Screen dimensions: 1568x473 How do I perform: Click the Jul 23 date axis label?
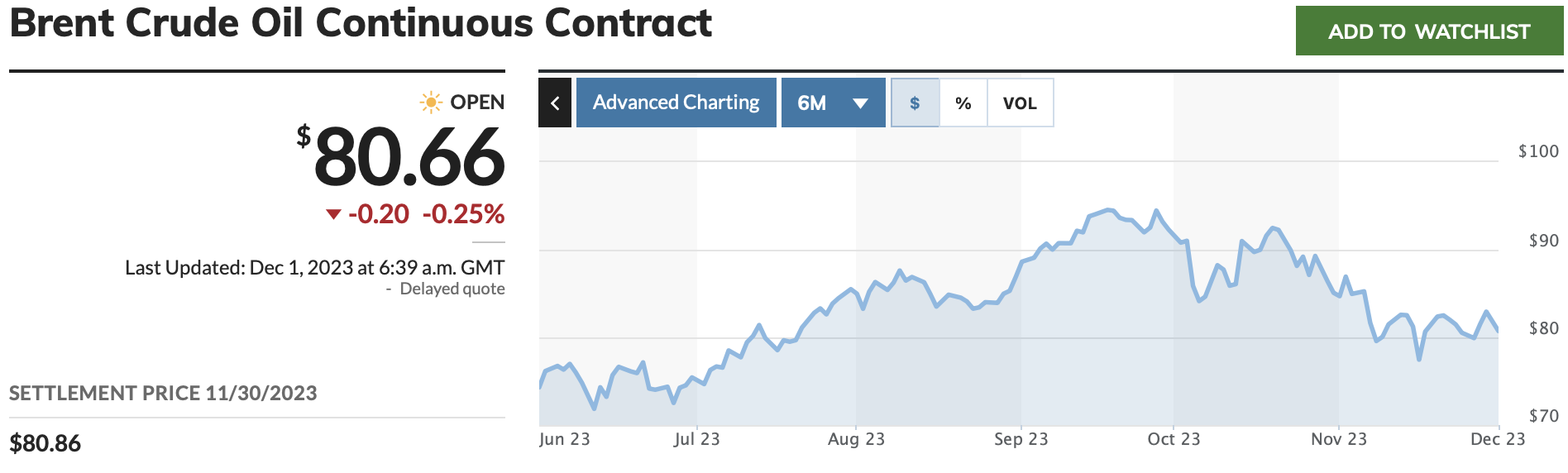(x=696, y=439)
